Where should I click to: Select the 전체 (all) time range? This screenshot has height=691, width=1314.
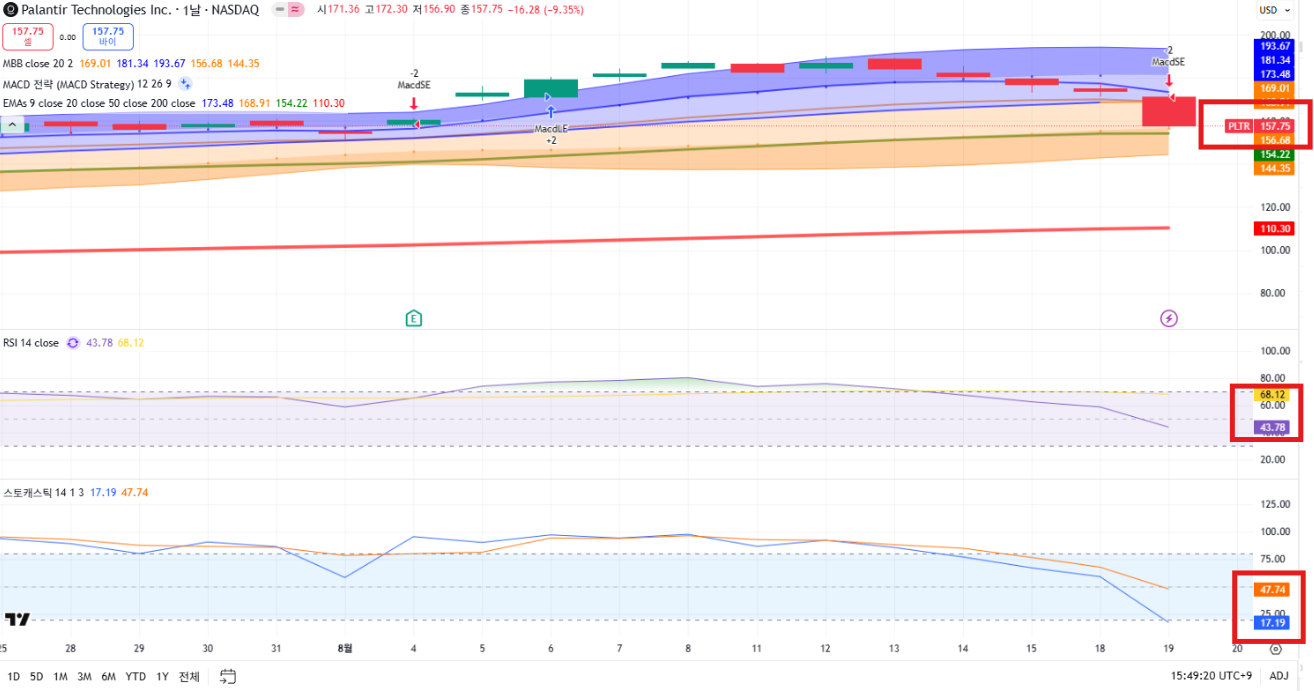189,677
